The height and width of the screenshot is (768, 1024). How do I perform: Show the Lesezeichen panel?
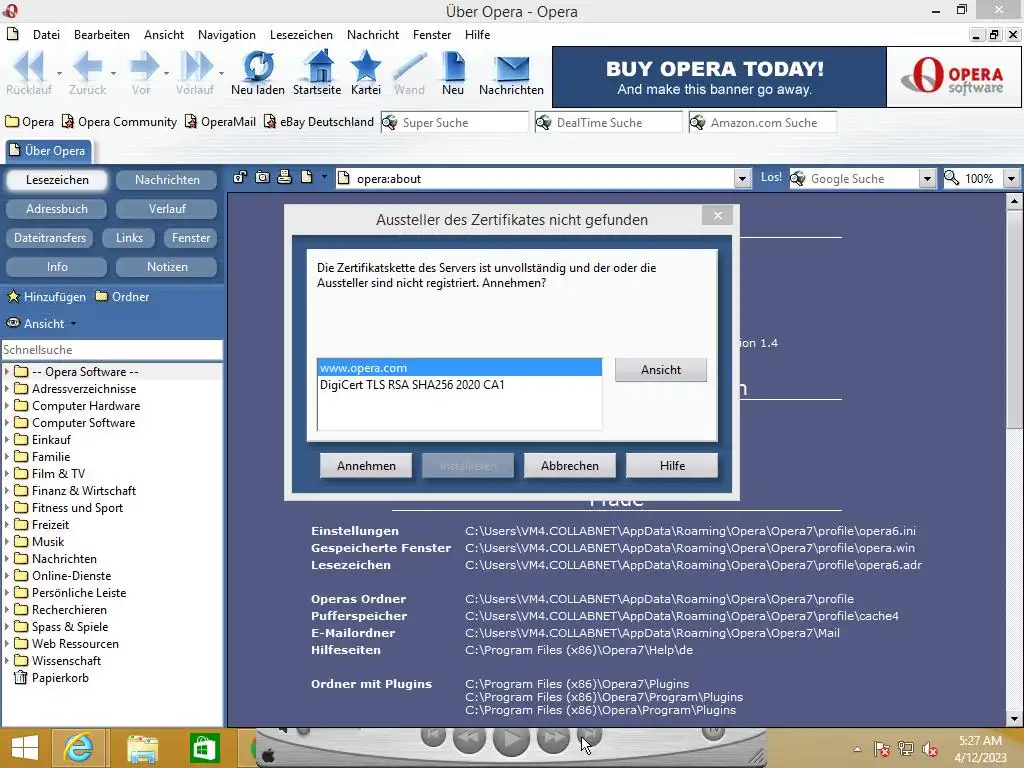pyautogui.click(x=57, y=180)
